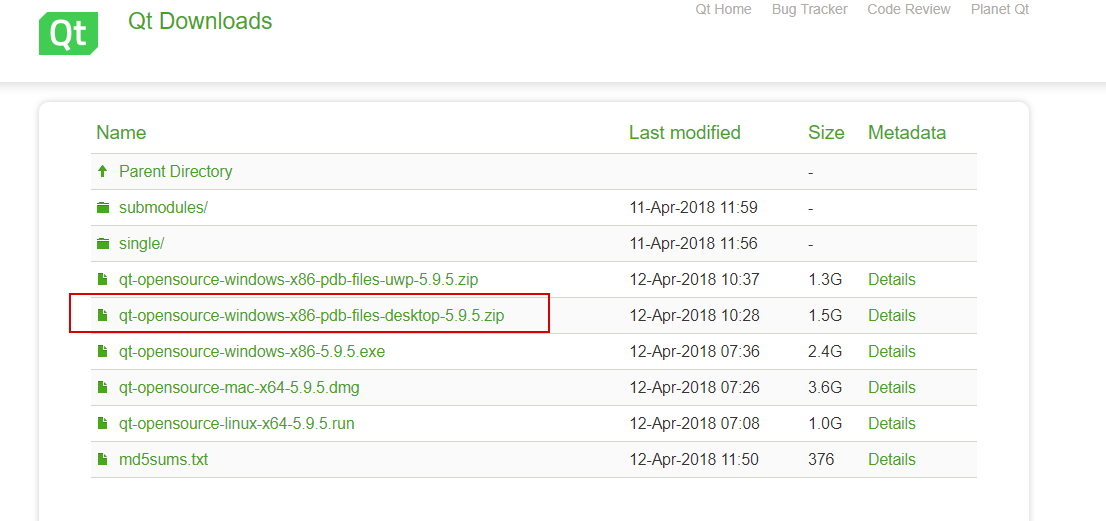Click the folder icon beside single/
The height and width of the screenshot is (521, 1106).
pyautogui.click(x=103, y=244)
